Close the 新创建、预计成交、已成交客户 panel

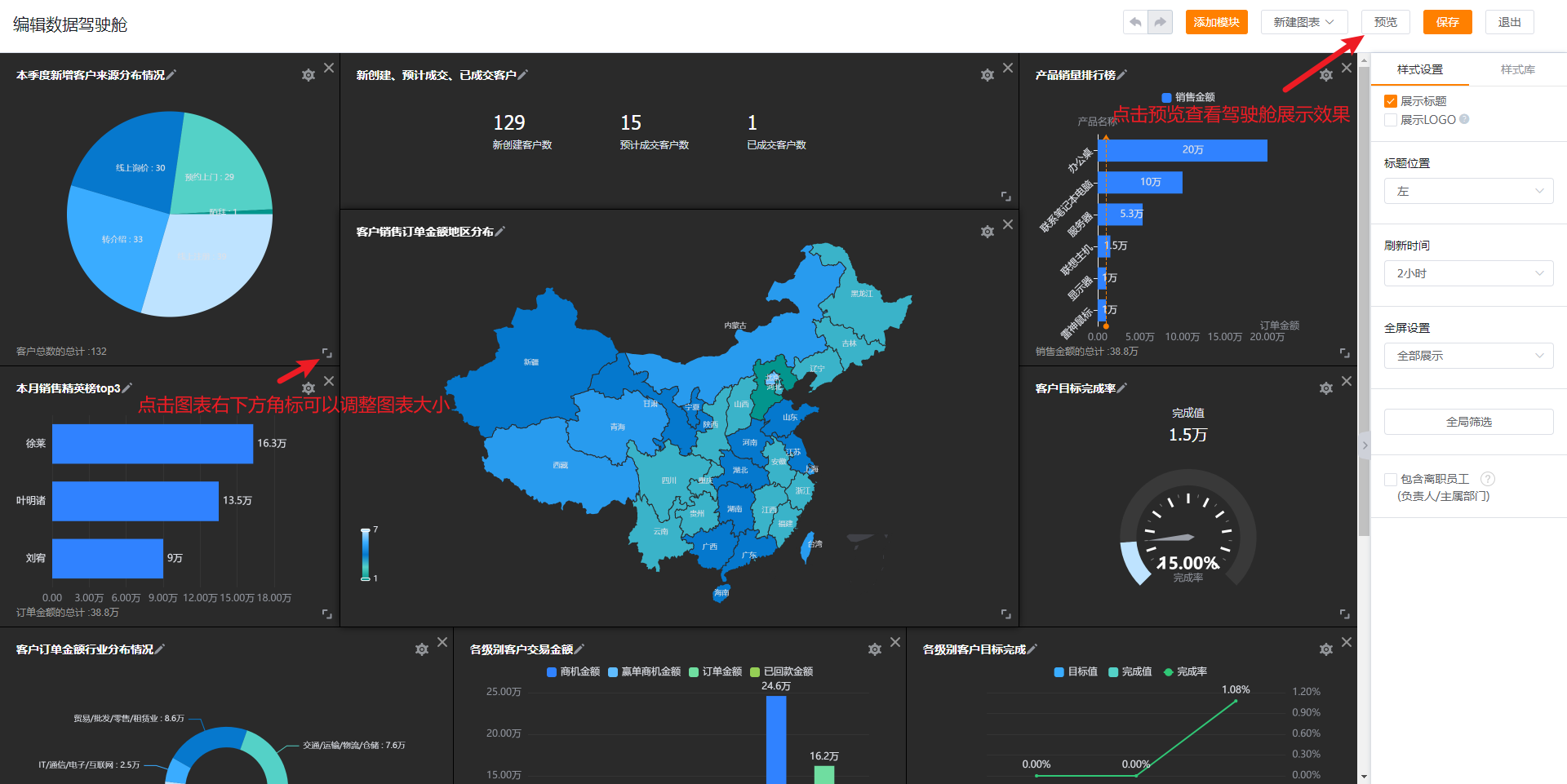pyautogui.click(x=1008, y=68)
